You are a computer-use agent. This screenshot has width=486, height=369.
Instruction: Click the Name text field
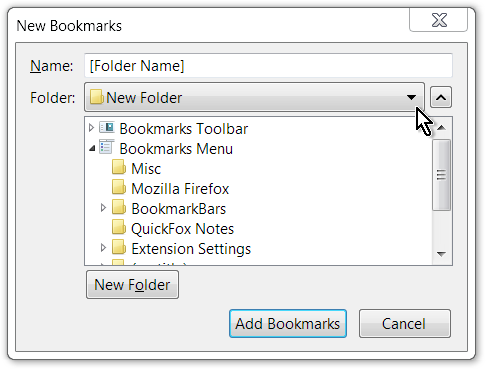click(268, 66)
